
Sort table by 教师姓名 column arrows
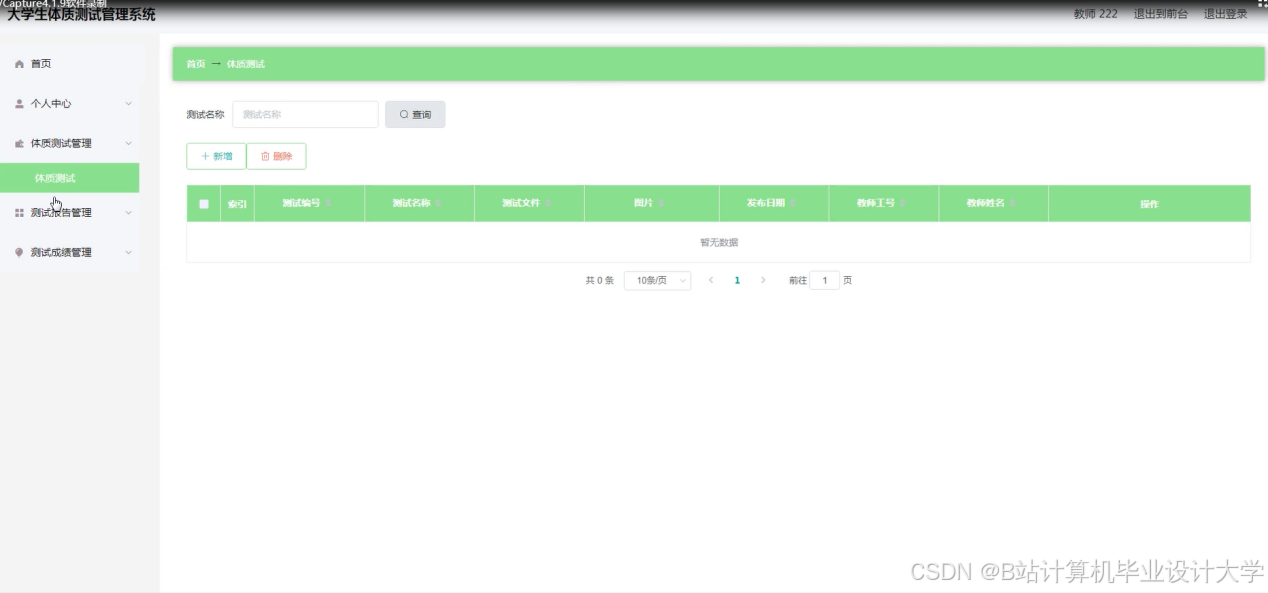(1013, 203)
